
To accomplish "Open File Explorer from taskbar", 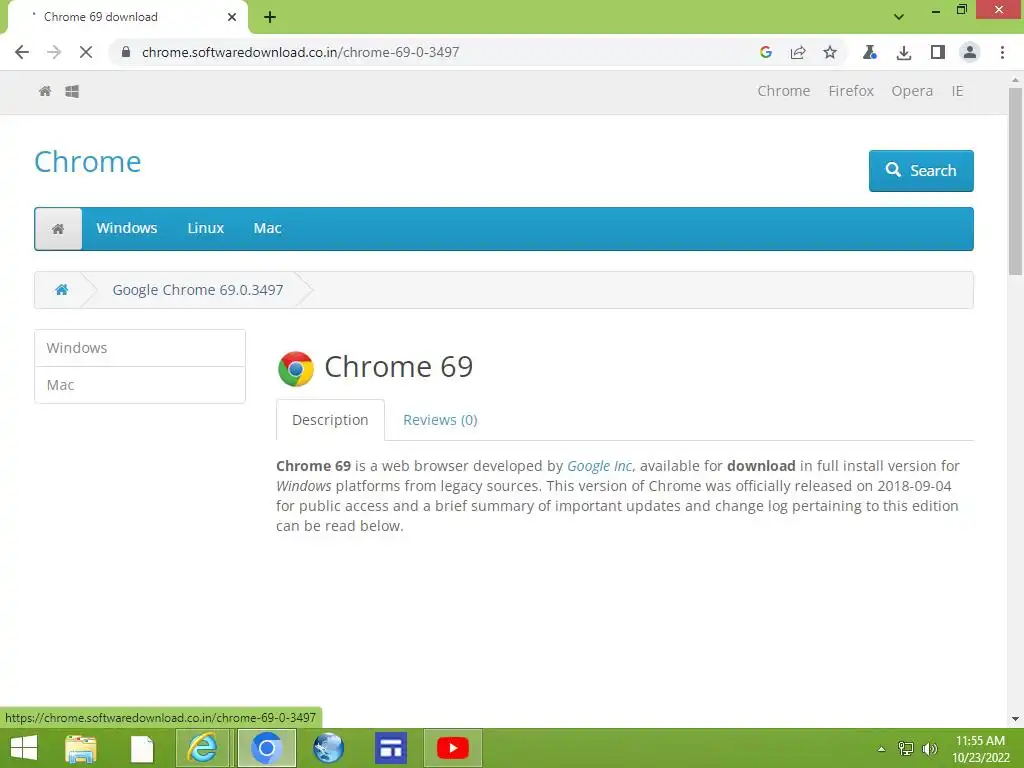I will pos(80,748).
